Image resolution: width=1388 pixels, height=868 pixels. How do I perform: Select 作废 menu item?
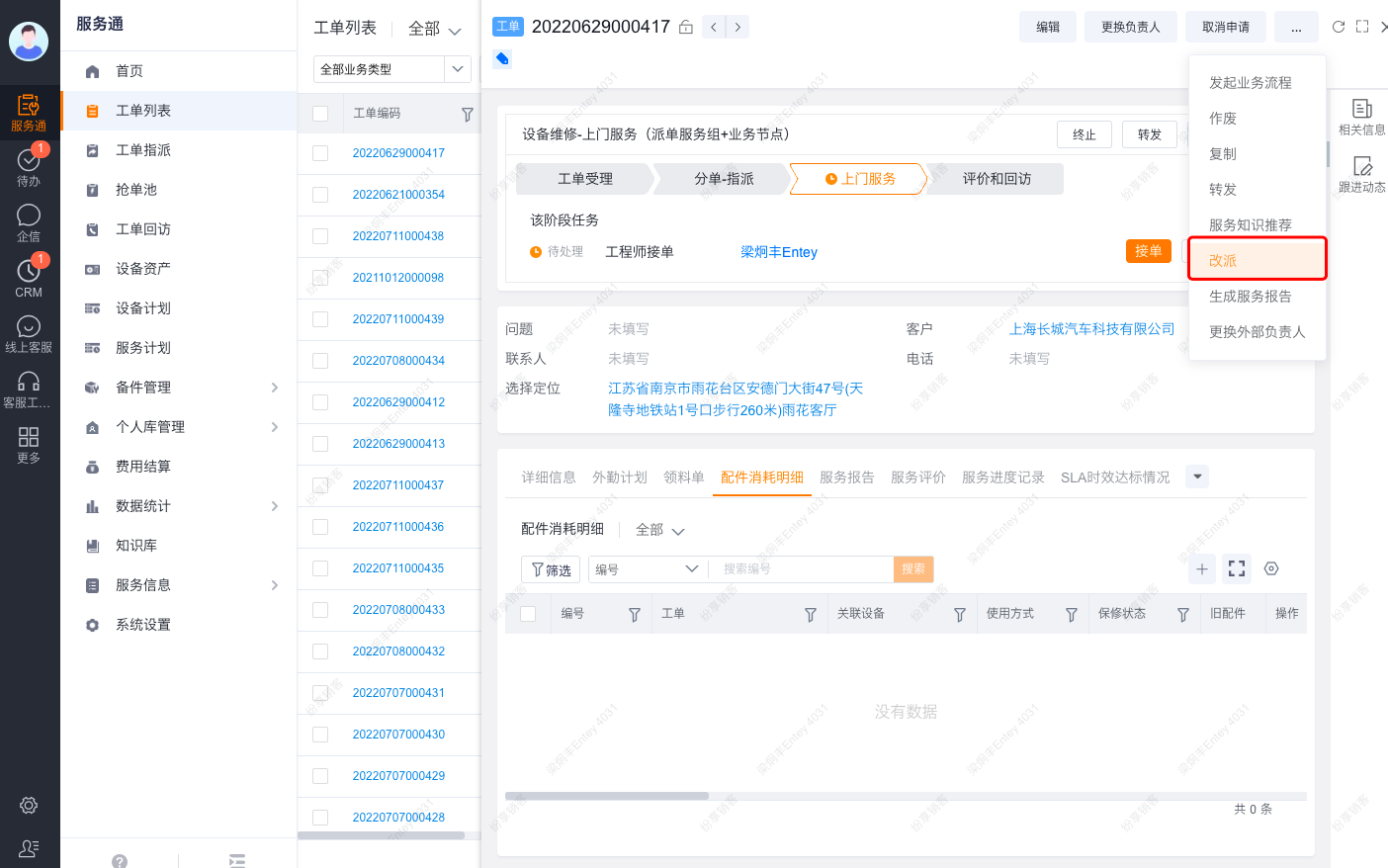coord(1258,118)
